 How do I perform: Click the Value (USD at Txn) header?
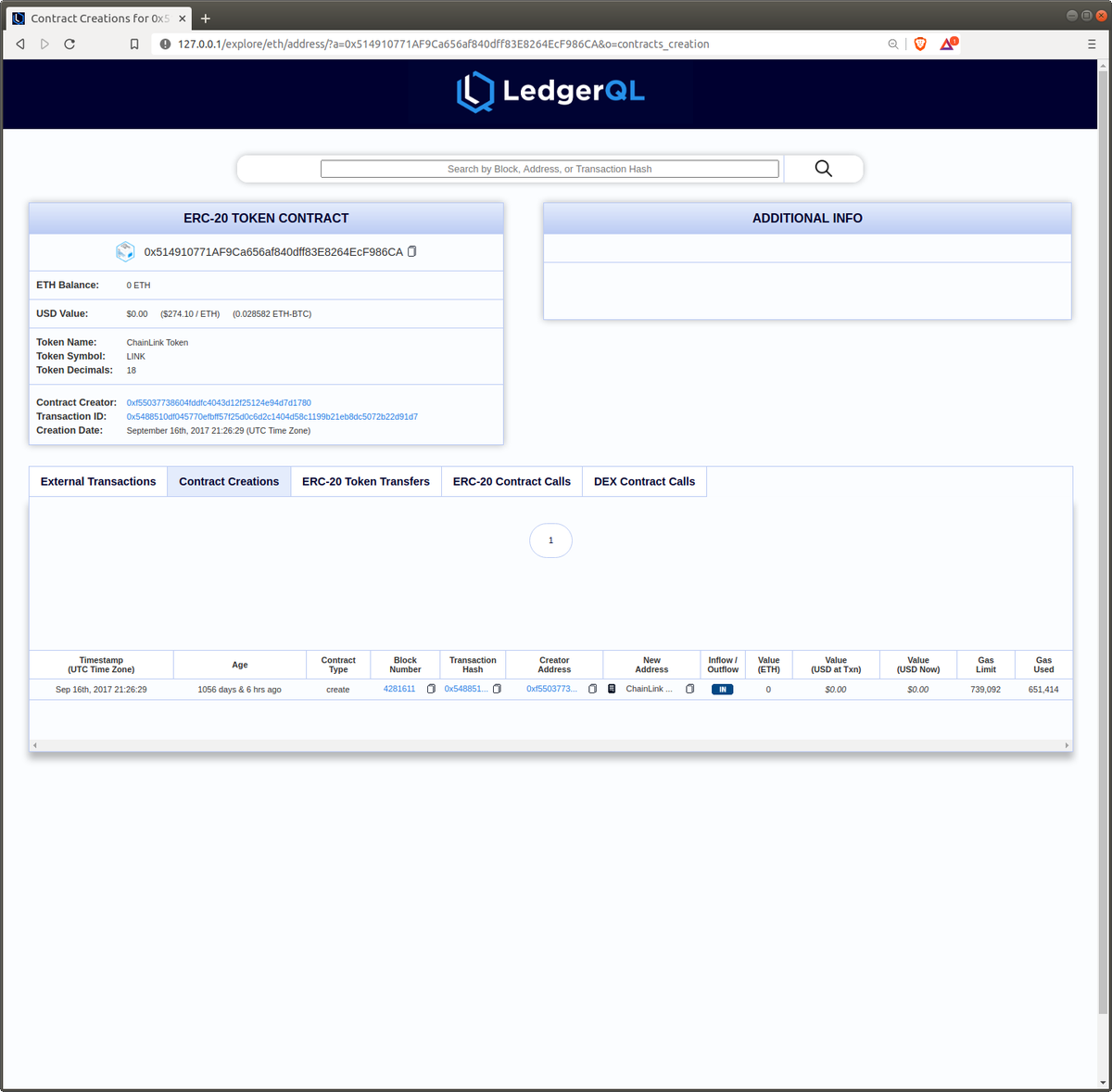pyautogui.click(x=836, y=665)
